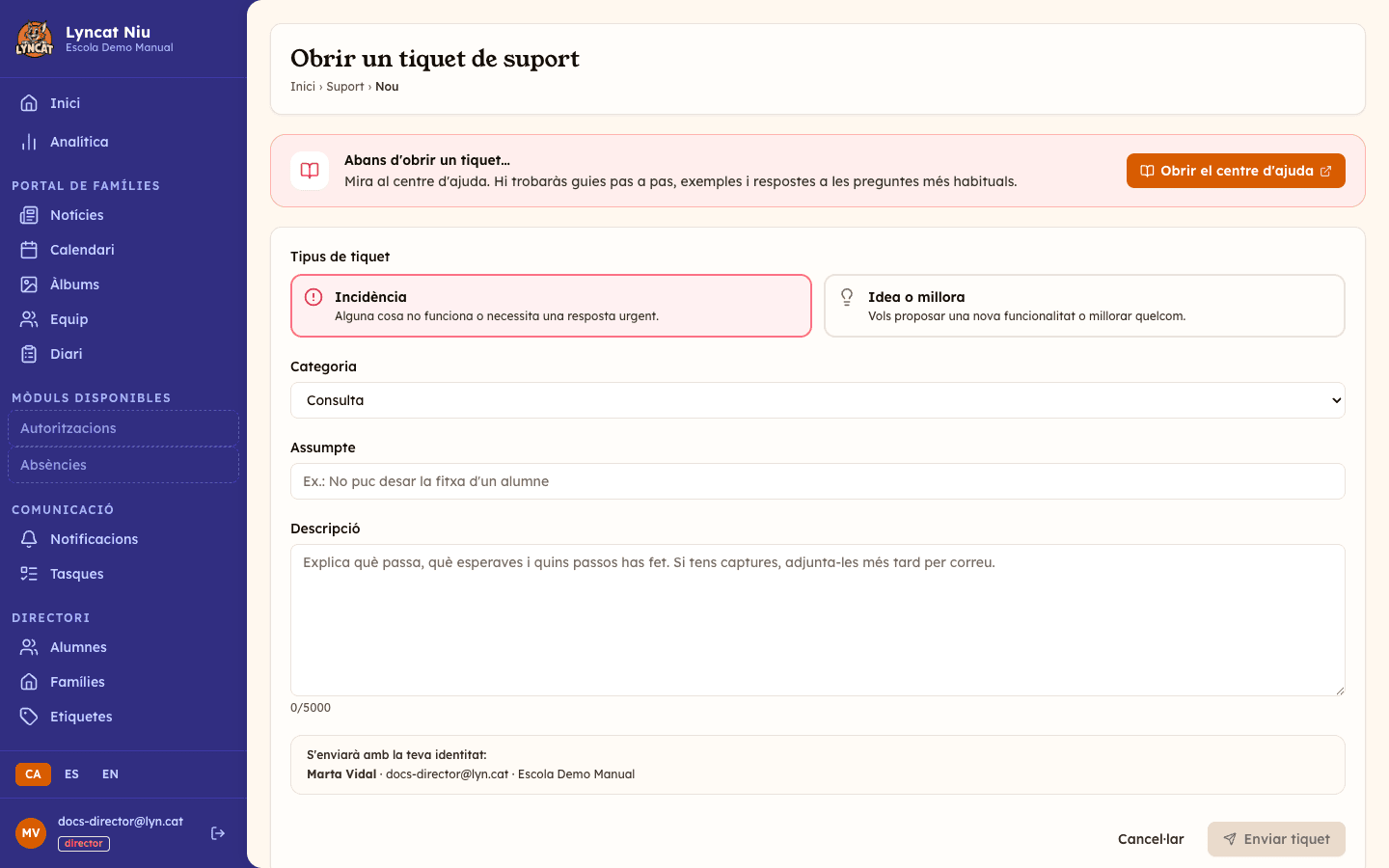This screenshot has width=1389, height=868.
Task: Select the Idea o millora ticket type
Action: (x=1084, y=306)
